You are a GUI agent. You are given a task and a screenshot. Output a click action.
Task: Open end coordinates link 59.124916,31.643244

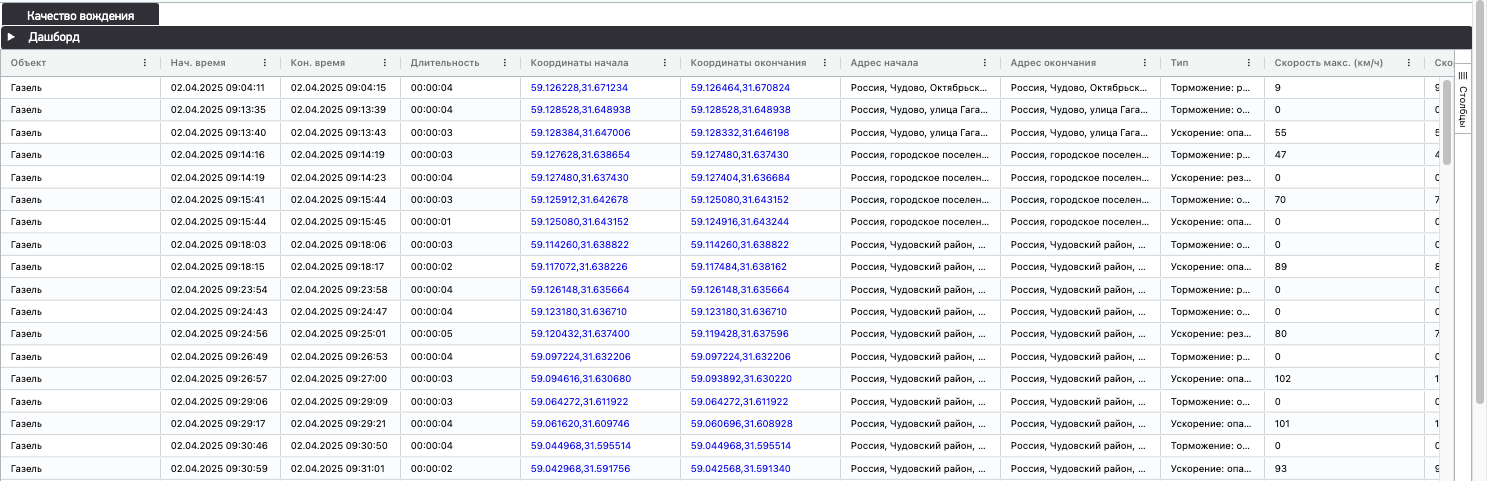point(740,221)
